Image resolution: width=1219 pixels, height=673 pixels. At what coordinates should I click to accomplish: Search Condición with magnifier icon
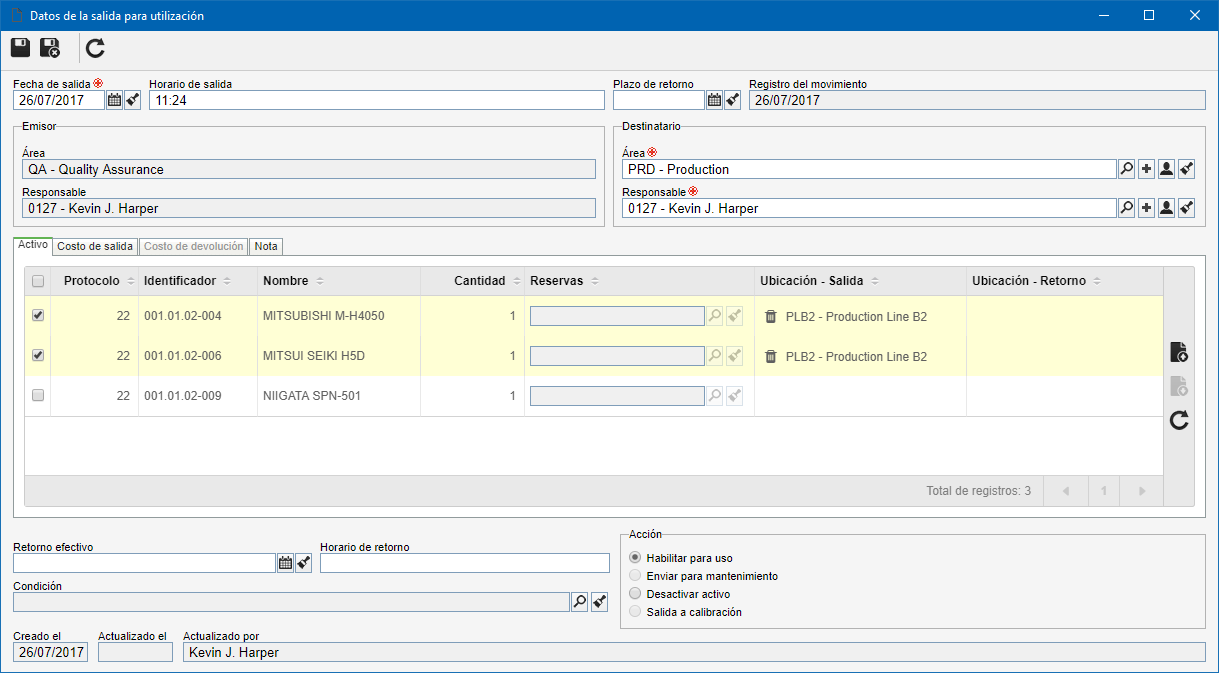point(579,602)
